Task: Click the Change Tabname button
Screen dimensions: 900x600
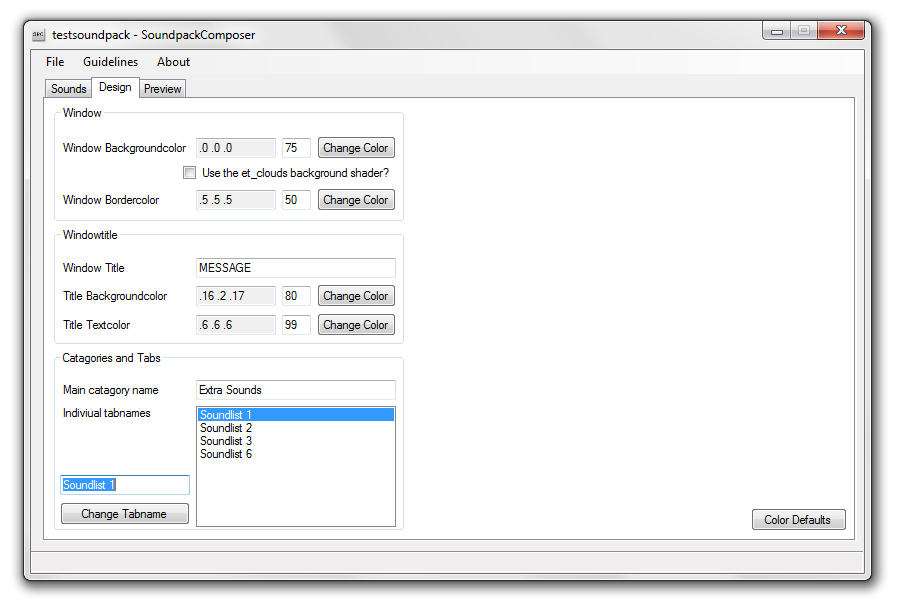Action: tap(124, 514)
